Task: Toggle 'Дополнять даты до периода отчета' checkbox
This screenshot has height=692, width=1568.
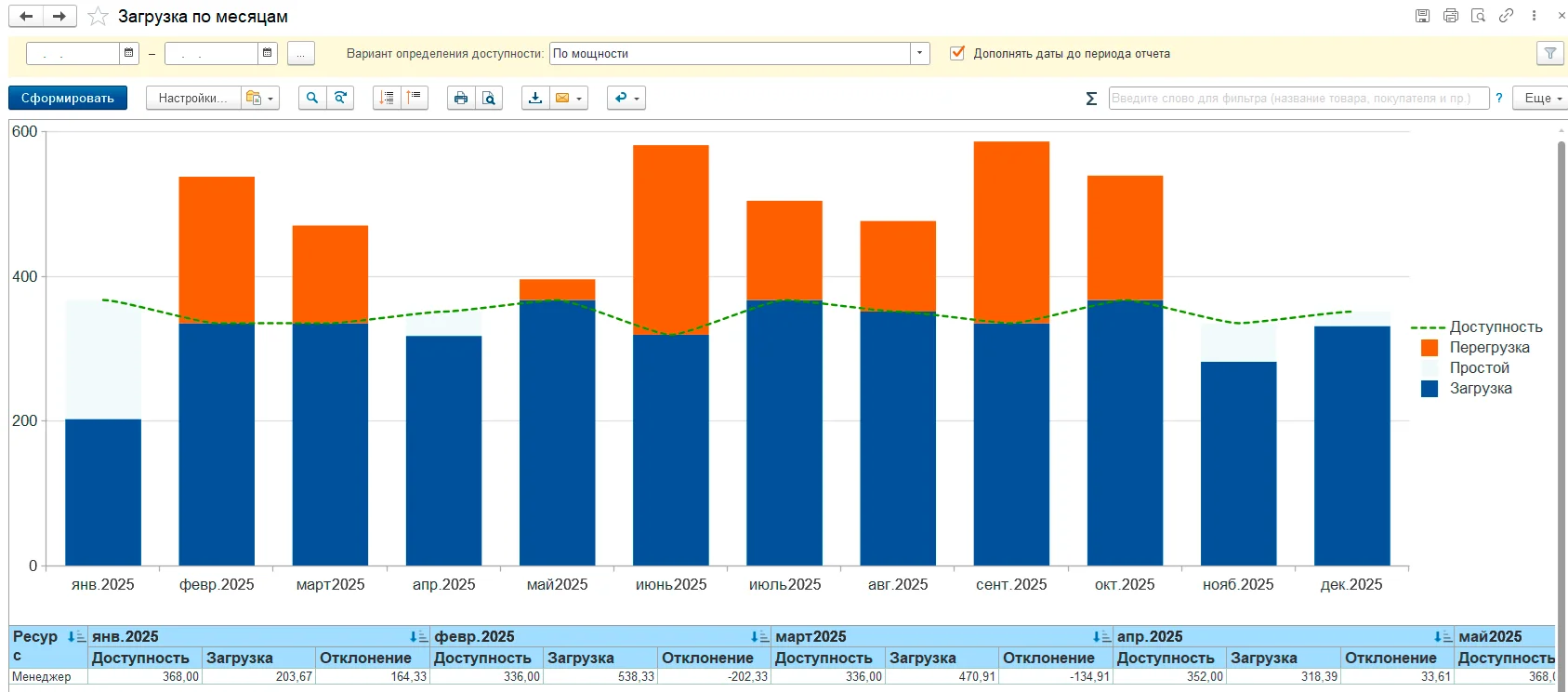Action: [957, 53]
